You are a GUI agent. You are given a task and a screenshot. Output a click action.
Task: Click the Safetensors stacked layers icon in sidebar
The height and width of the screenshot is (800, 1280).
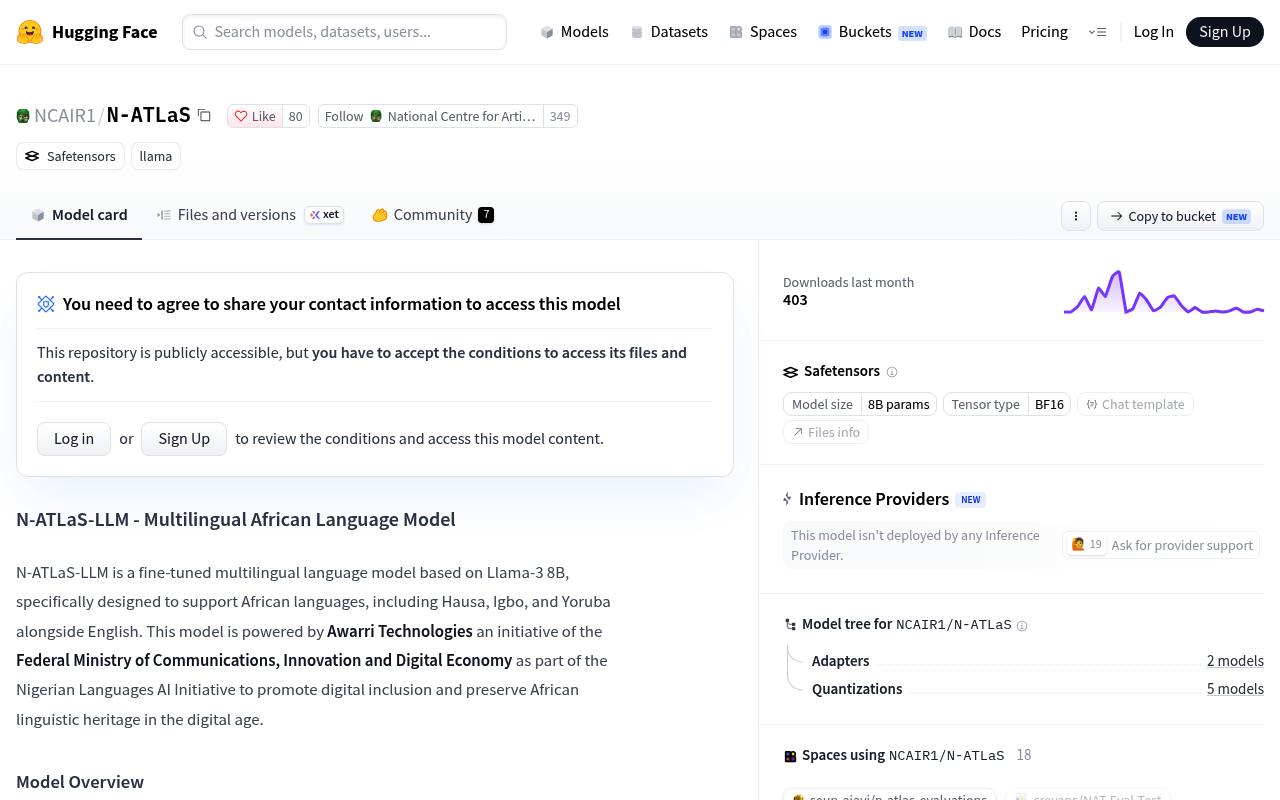pyautogui.click(x=791, y=372)
